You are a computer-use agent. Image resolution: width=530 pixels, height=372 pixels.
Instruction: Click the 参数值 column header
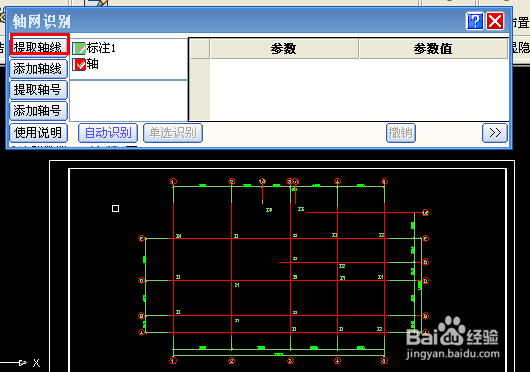(433, 49)
